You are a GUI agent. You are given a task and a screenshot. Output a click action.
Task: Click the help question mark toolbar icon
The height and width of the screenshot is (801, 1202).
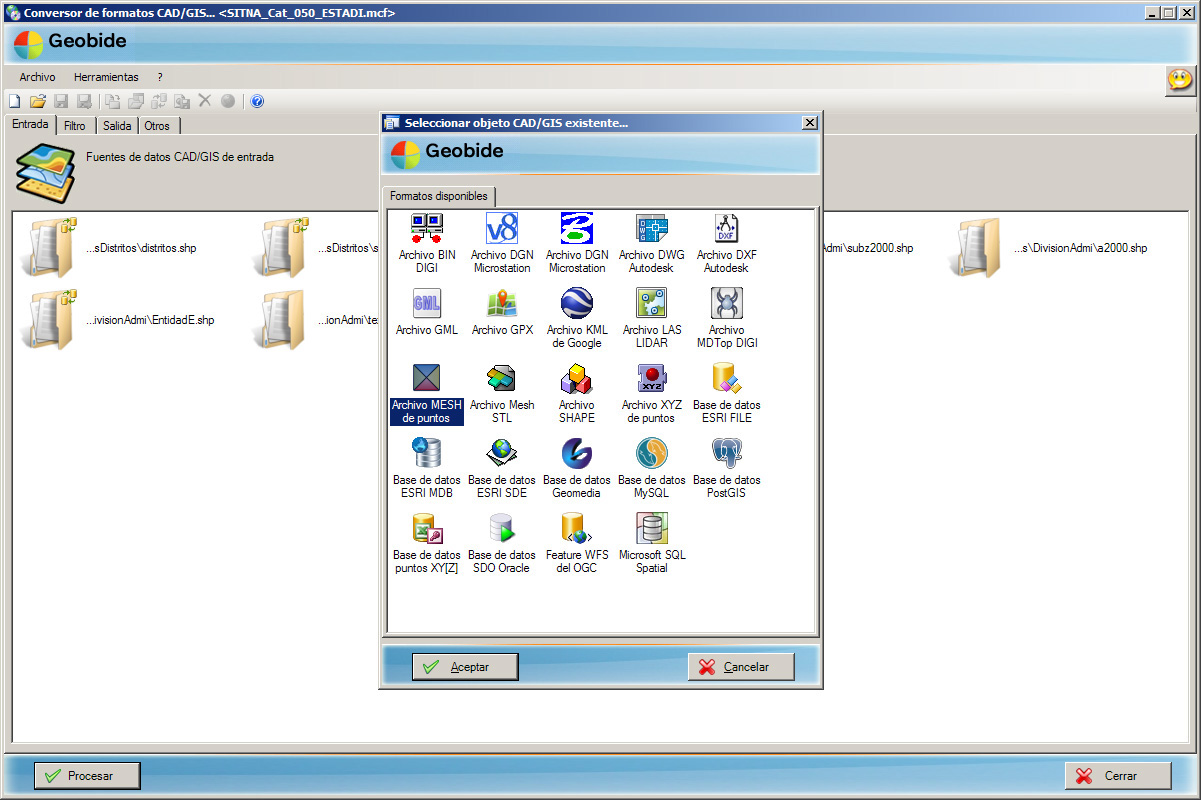click(x=257, y=101)
